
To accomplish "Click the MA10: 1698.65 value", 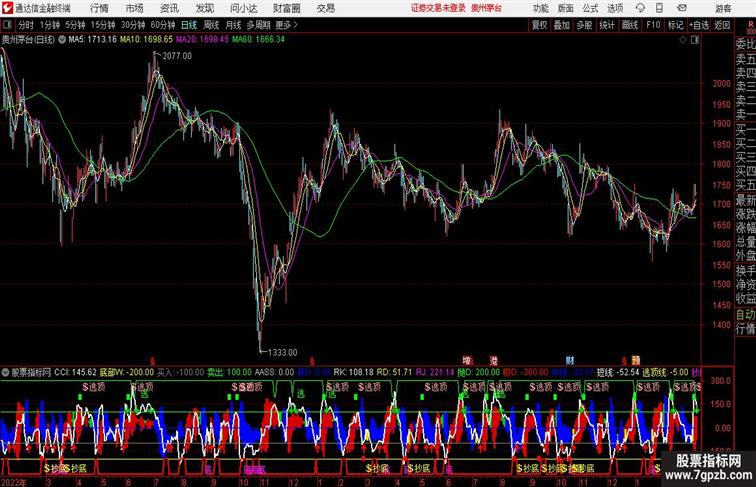I will coord(146,40).
